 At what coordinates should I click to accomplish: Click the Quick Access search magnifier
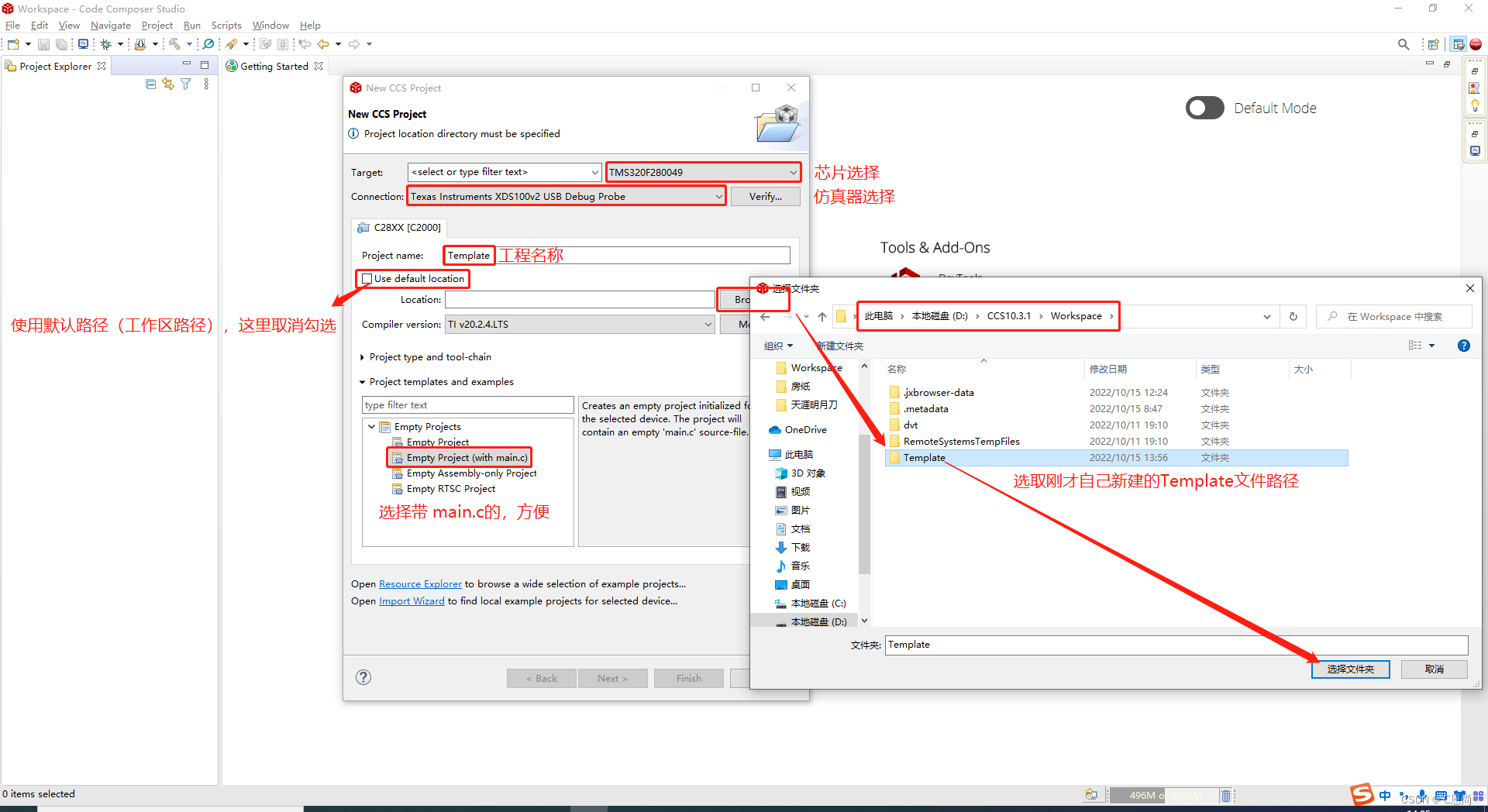point(1404,44)
